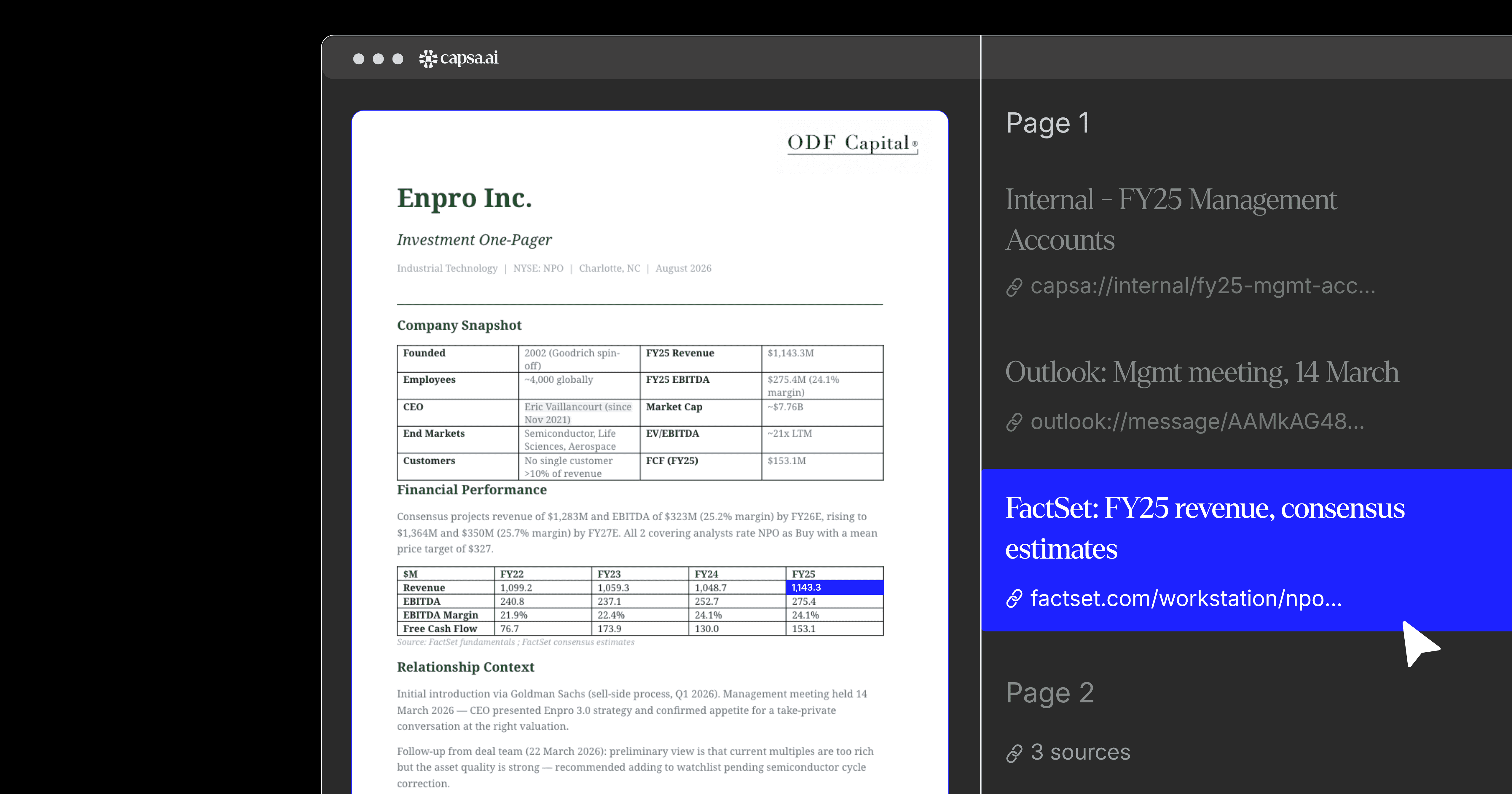Click the Page 2 heading
This screenshot has height=794, width=1512.
pyautogui.click(x=1050, y=693)
